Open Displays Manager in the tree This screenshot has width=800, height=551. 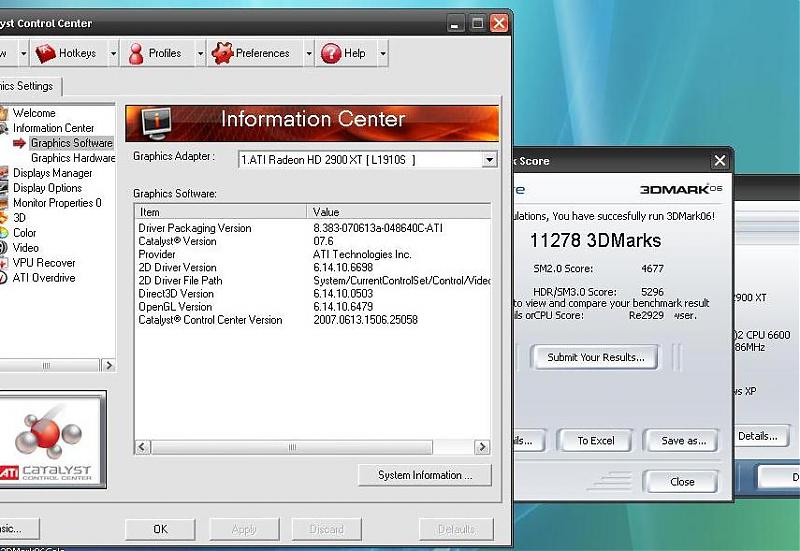(x=53, y=173)
